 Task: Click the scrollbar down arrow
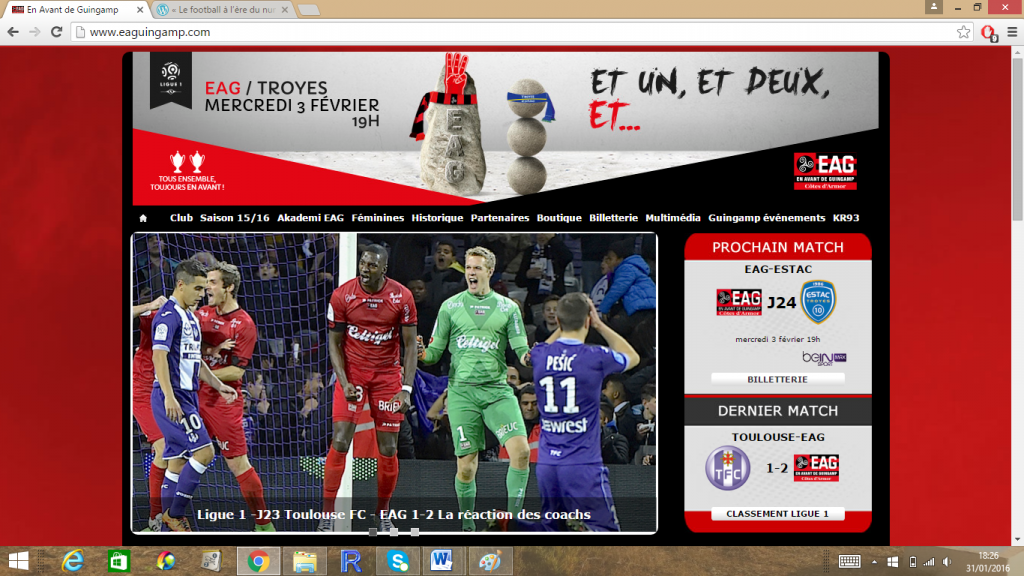[1017, 540]
